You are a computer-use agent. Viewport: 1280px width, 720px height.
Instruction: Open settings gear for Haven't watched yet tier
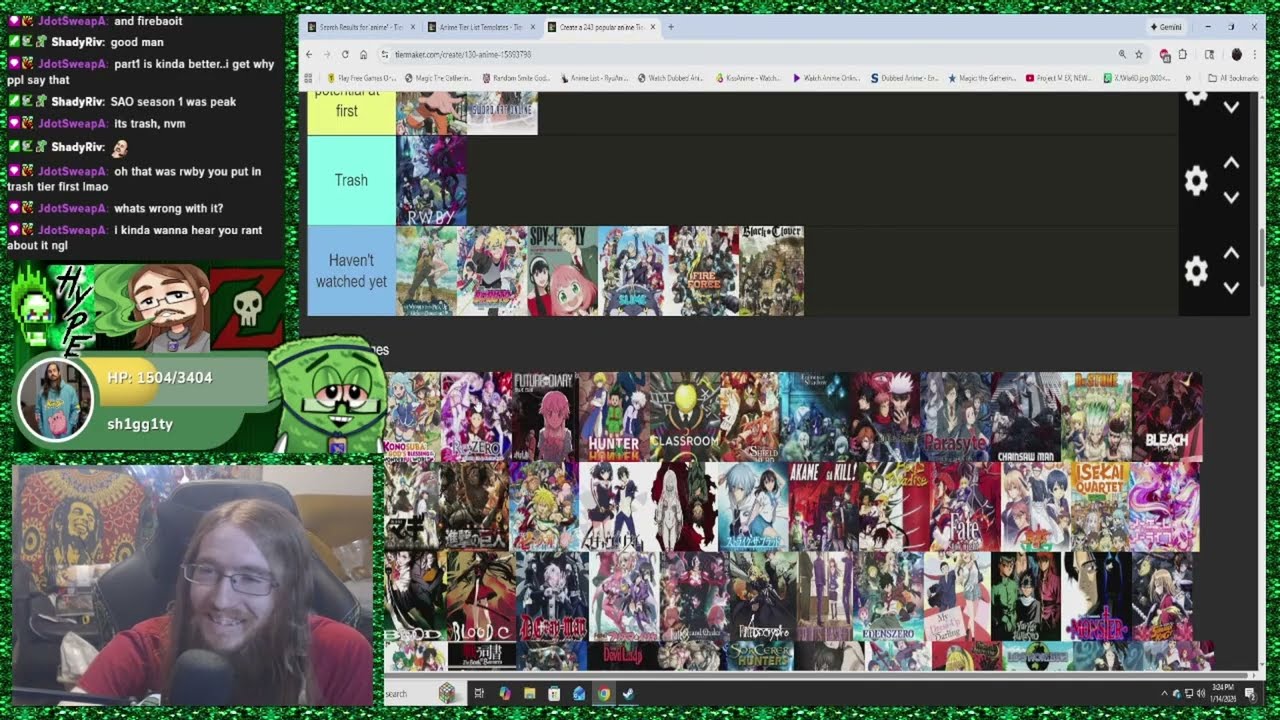tap(1196, 271)
